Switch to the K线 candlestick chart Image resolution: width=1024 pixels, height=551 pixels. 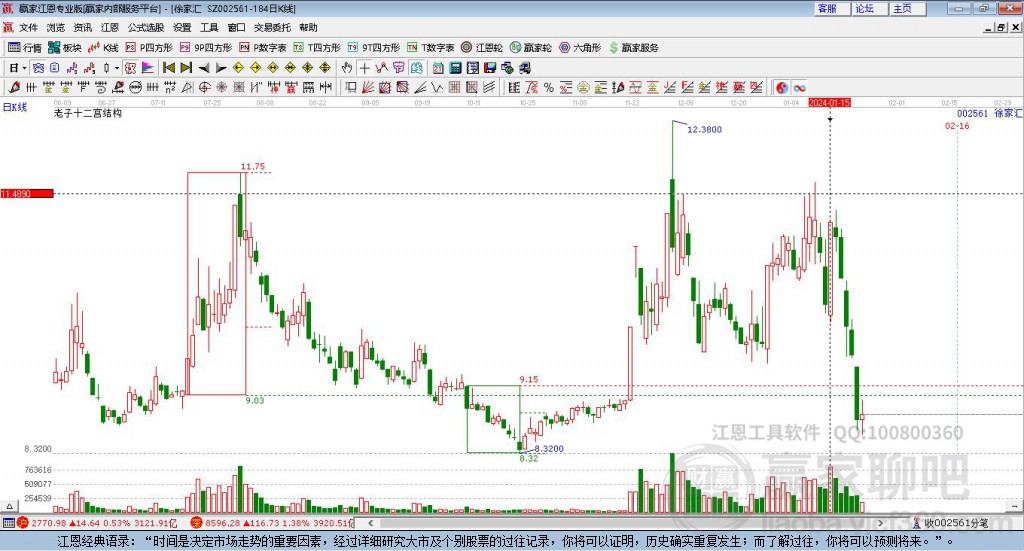(x=104, y=47)
